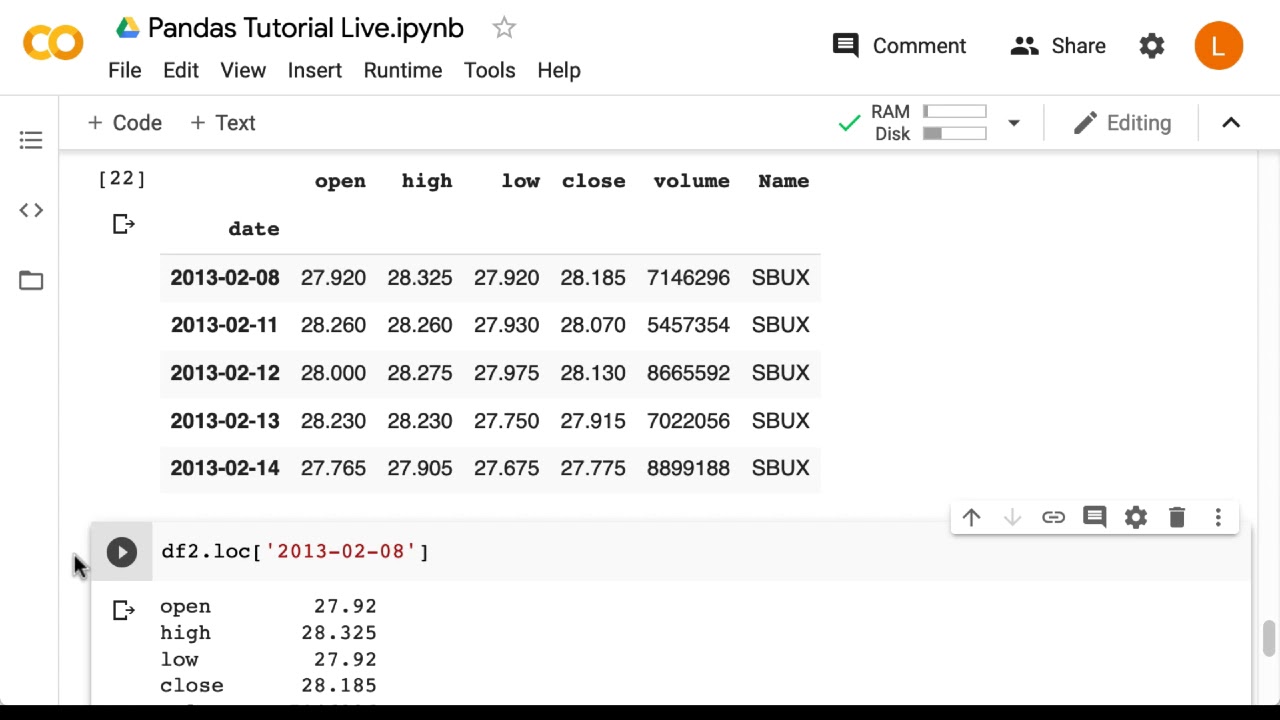1280x720 pixels.
Task: Open the Runtime menu
Action: pos(403,70)
